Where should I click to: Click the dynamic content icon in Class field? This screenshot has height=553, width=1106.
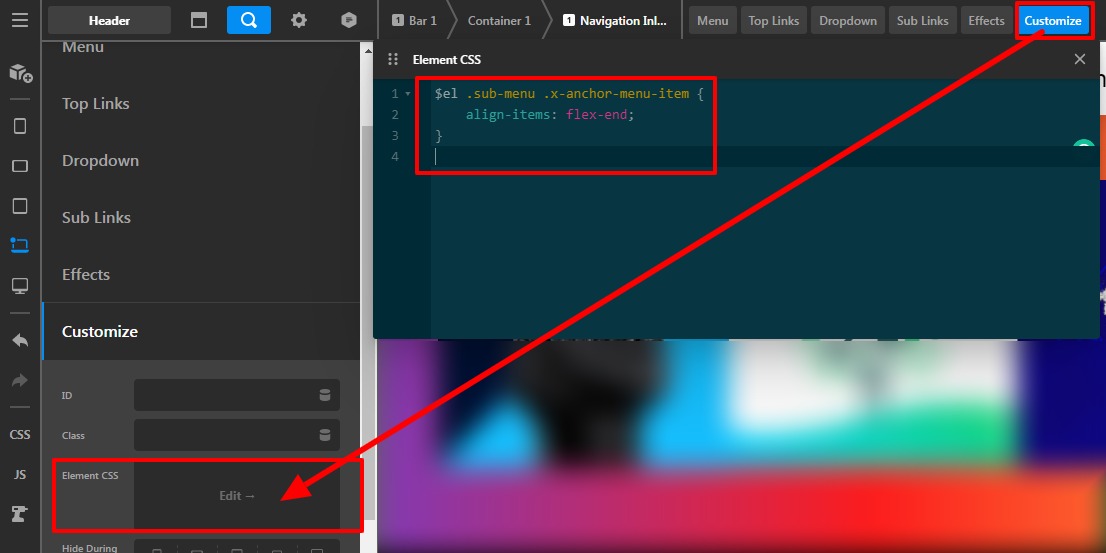[x=325, y=435]
